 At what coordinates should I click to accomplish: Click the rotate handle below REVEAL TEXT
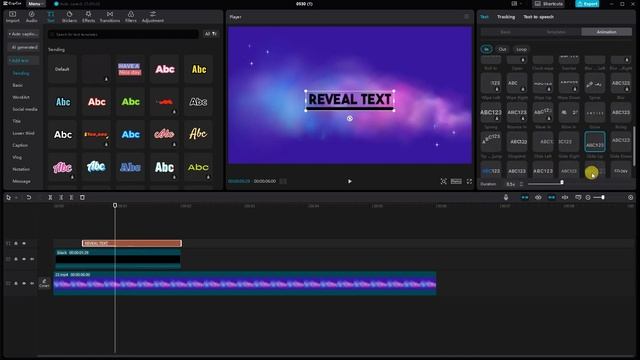coord(350,118)
